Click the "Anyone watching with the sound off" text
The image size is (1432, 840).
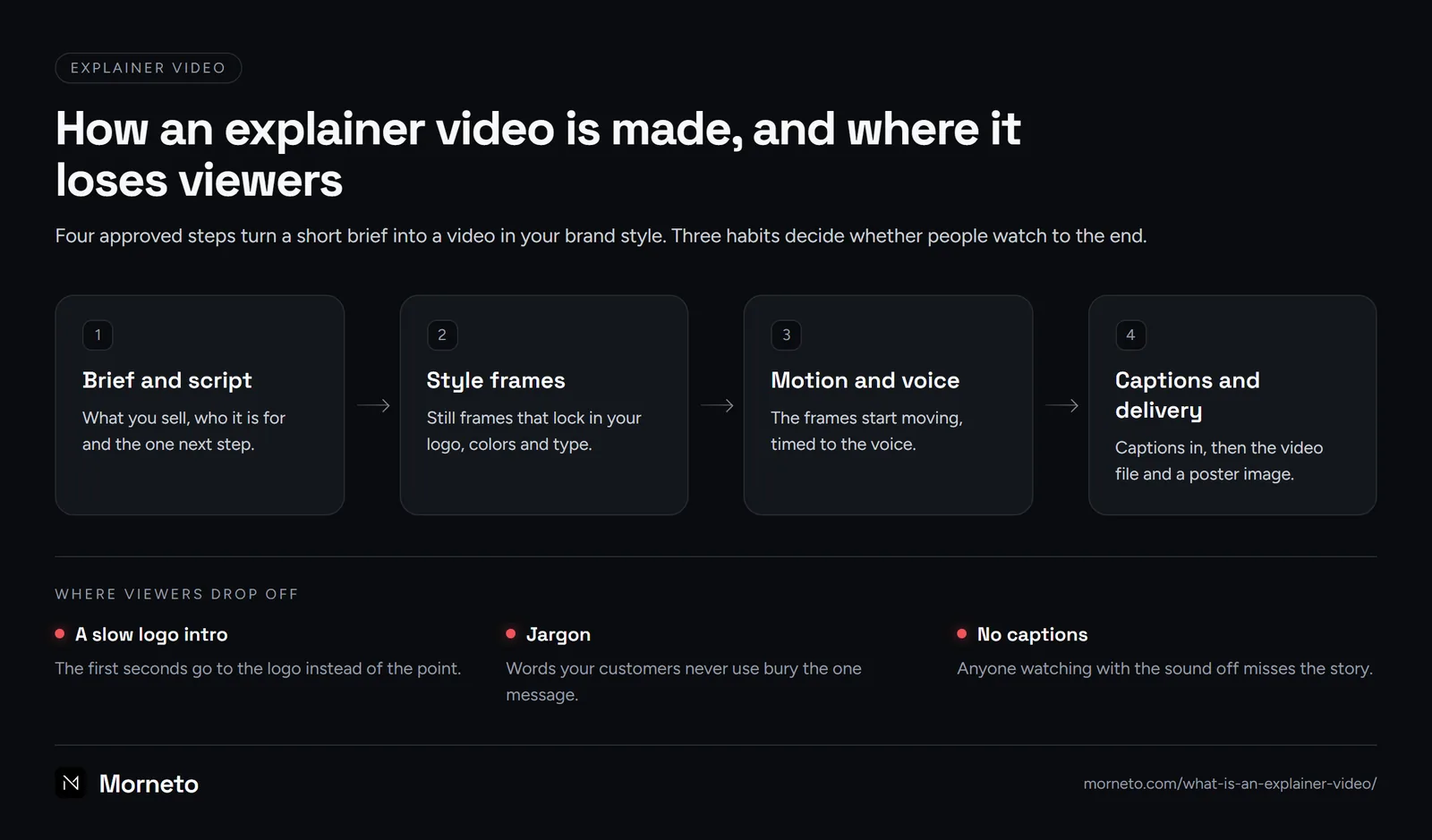[1164, 668]
